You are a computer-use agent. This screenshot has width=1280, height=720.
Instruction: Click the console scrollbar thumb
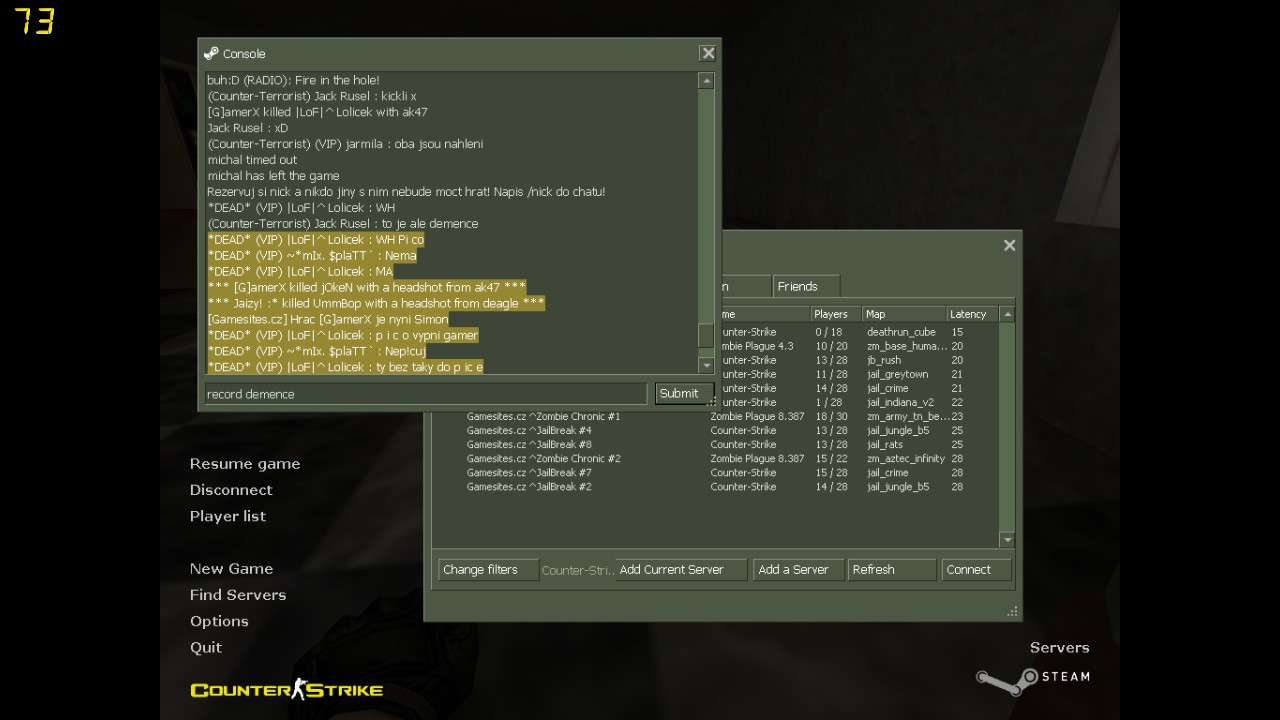coord(706,334)
